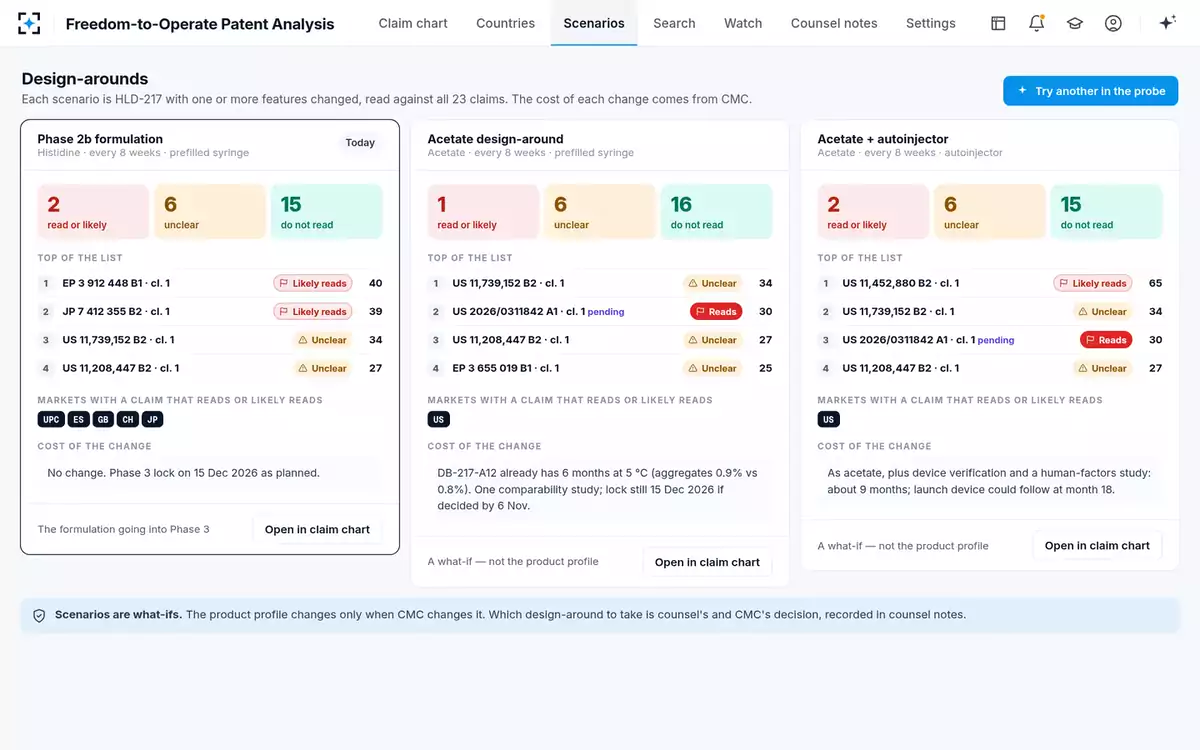The width and height of the screenshot is (1200, 750).
Task: Click the app logo icon
Action: [x=30, y=23]
